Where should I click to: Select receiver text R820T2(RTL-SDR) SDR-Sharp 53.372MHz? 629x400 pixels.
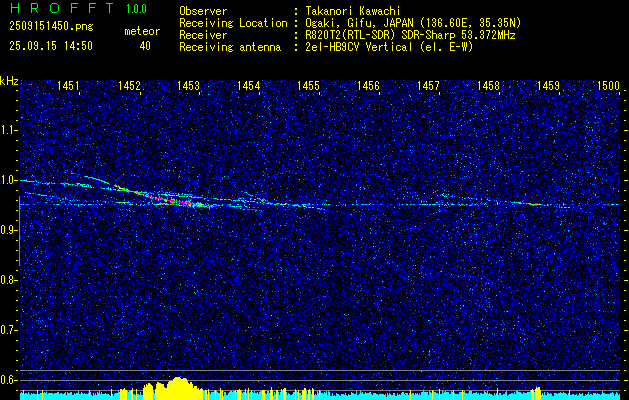(410, 35)
